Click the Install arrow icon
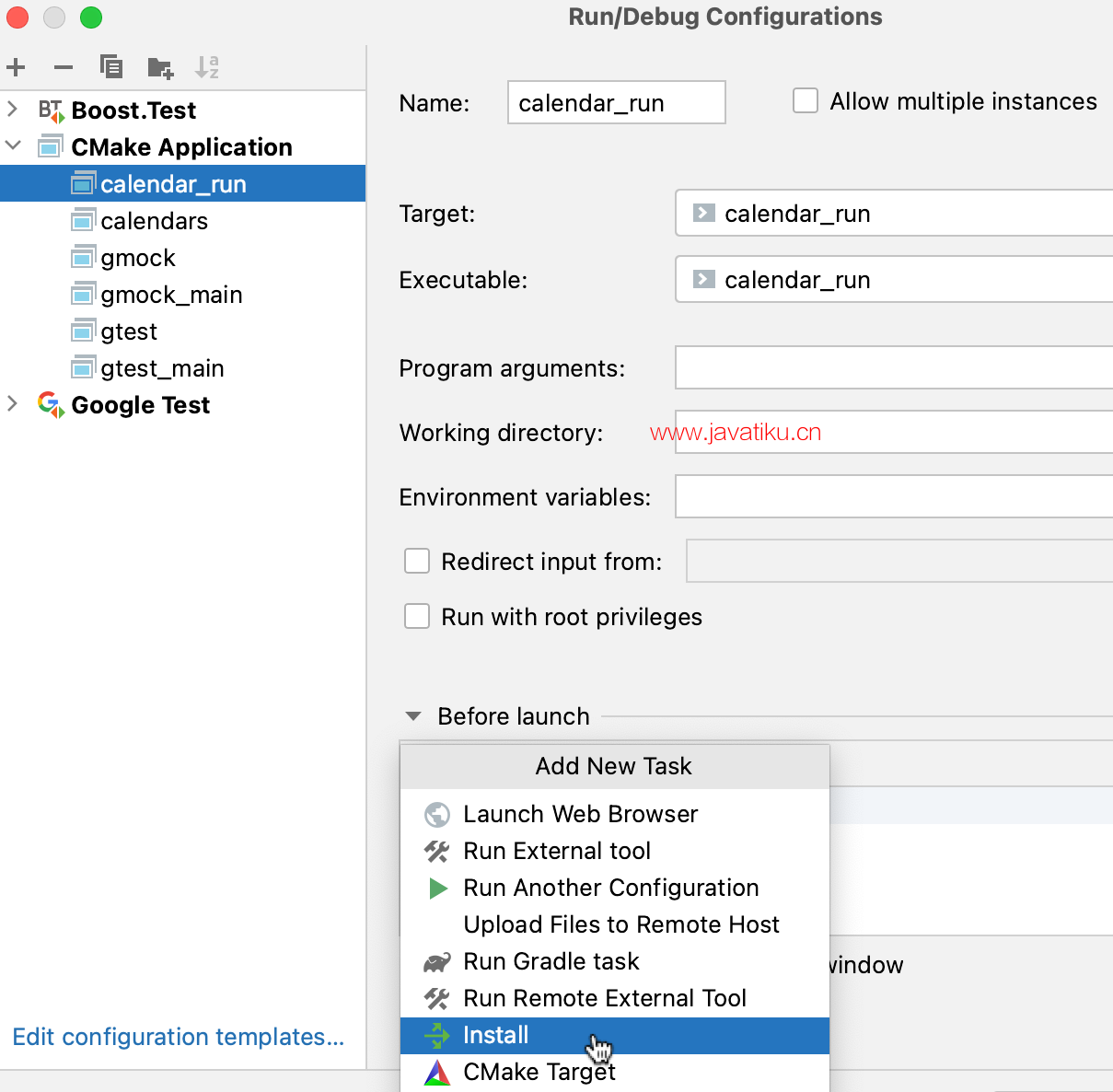This screenshot has width=1113, height=1092. (x=437, y=1036)
